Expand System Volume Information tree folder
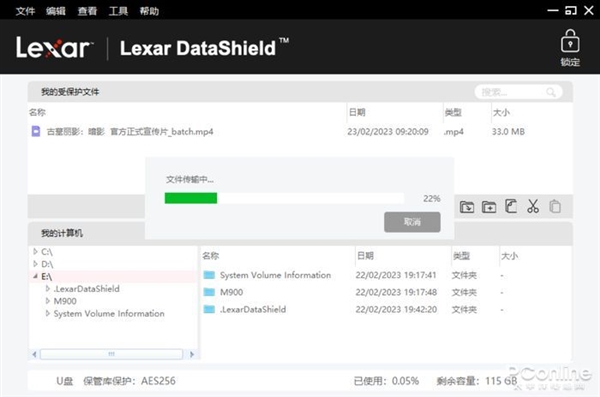 (x=48, y=313)
